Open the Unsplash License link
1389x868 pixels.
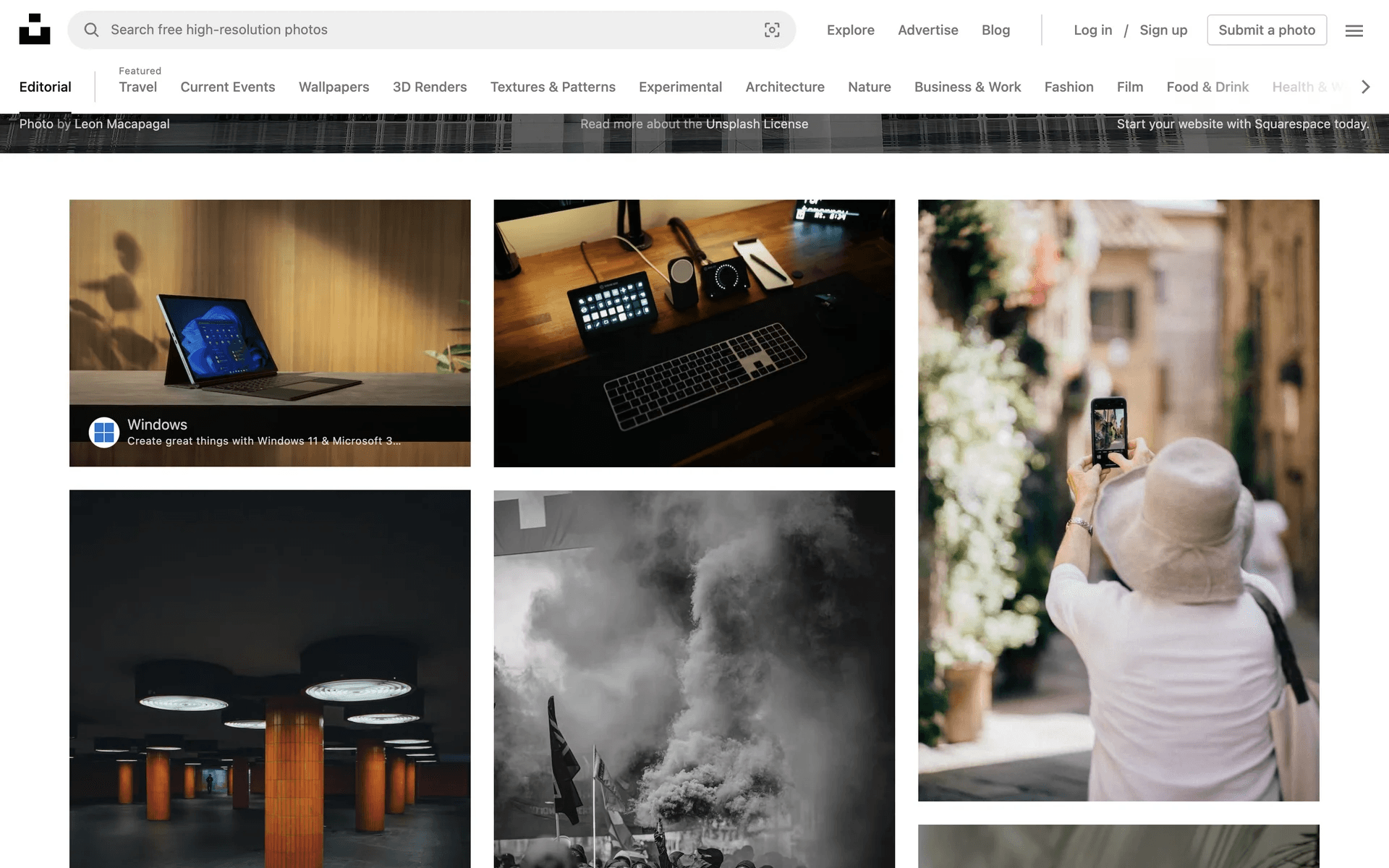coord(756,124)
